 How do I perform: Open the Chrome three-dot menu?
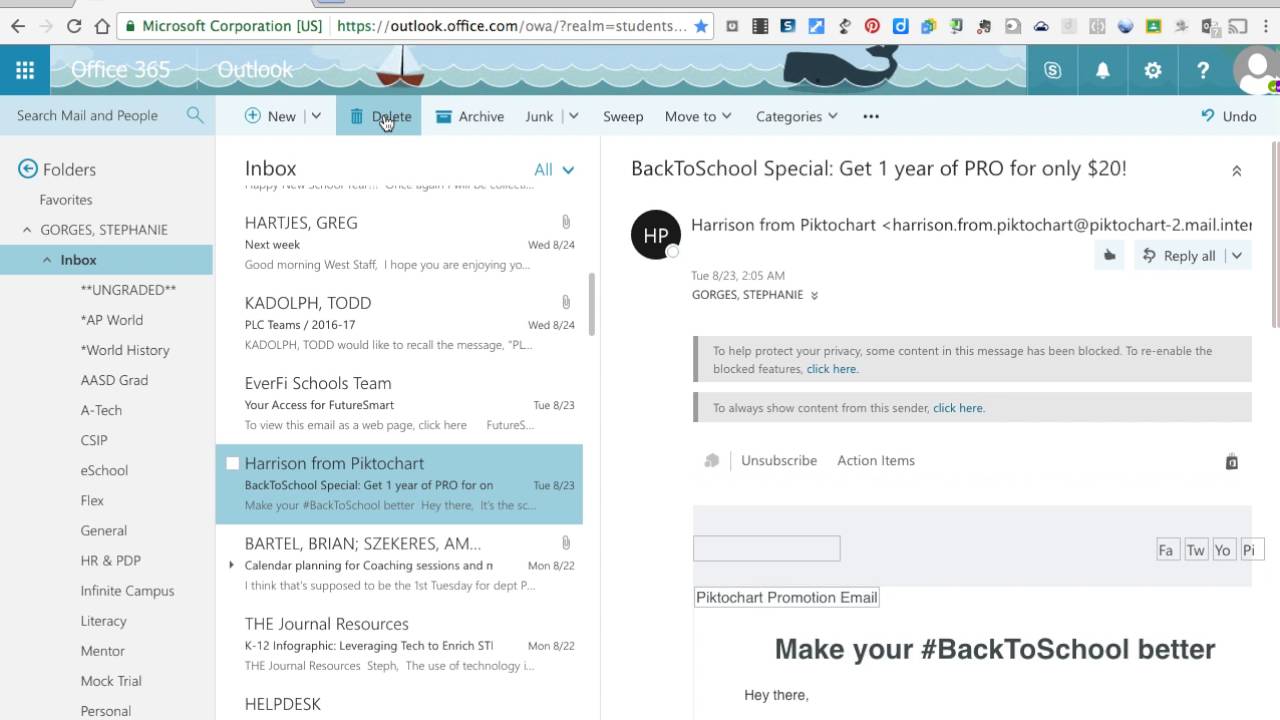(1266, 27)
